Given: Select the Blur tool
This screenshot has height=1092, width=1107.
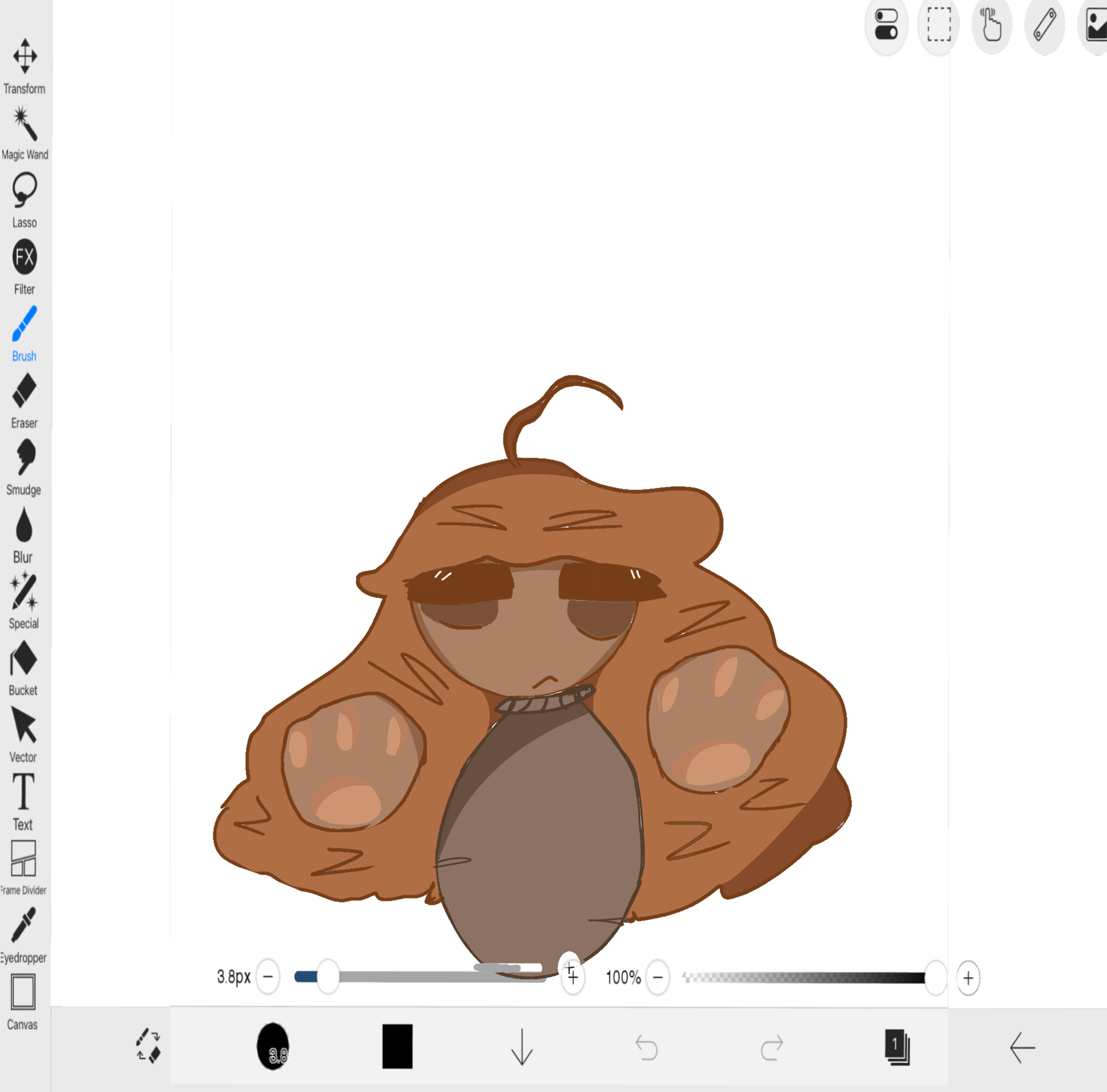Looking at the screenshot, I should (x=23, y=525).
